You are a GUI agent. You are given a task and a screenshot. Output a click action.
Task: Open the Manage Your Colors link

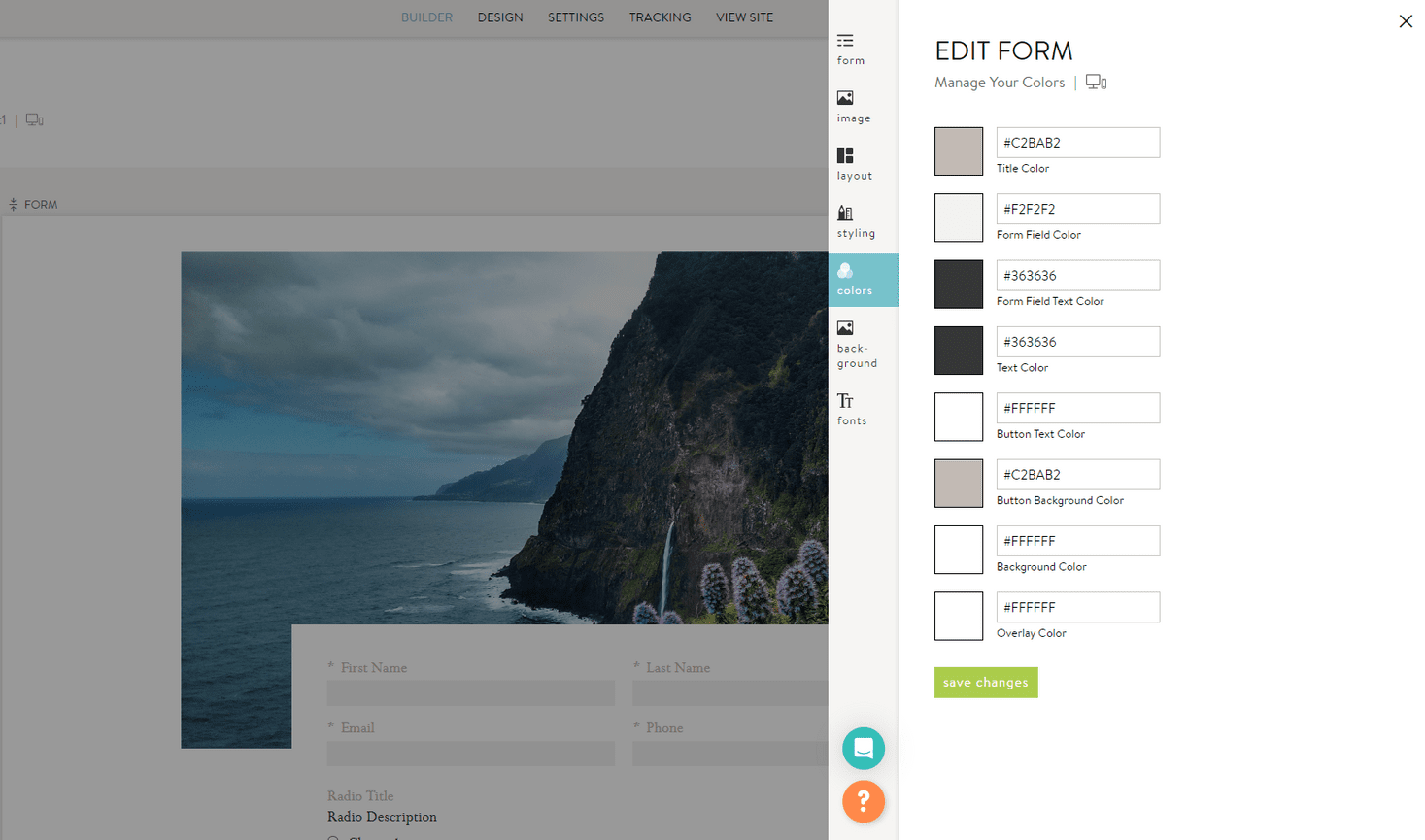point(1000,83)
